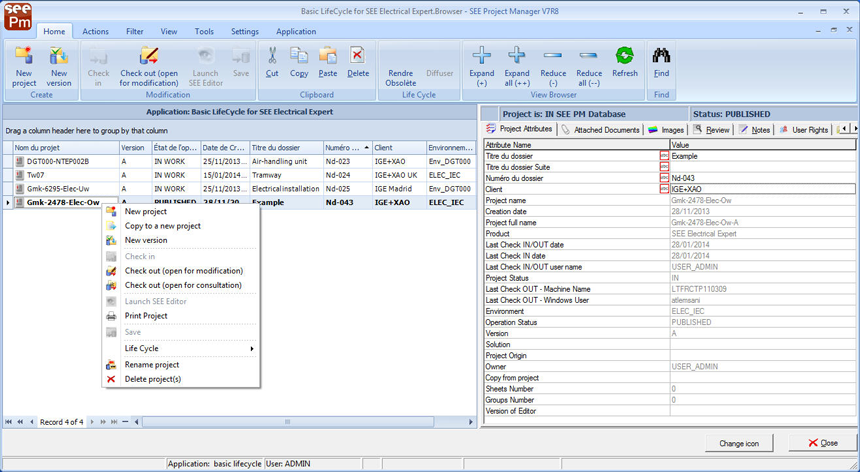Image resolution: width=860 pixels, height=472 pixels.
Task: Sort by Client column header
Action: (399, 148)
